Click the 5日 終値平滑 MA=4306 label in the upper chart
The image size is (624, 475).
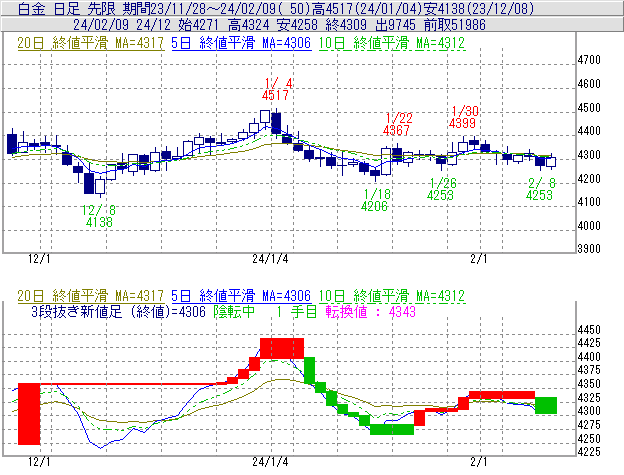tap(241, 43)
